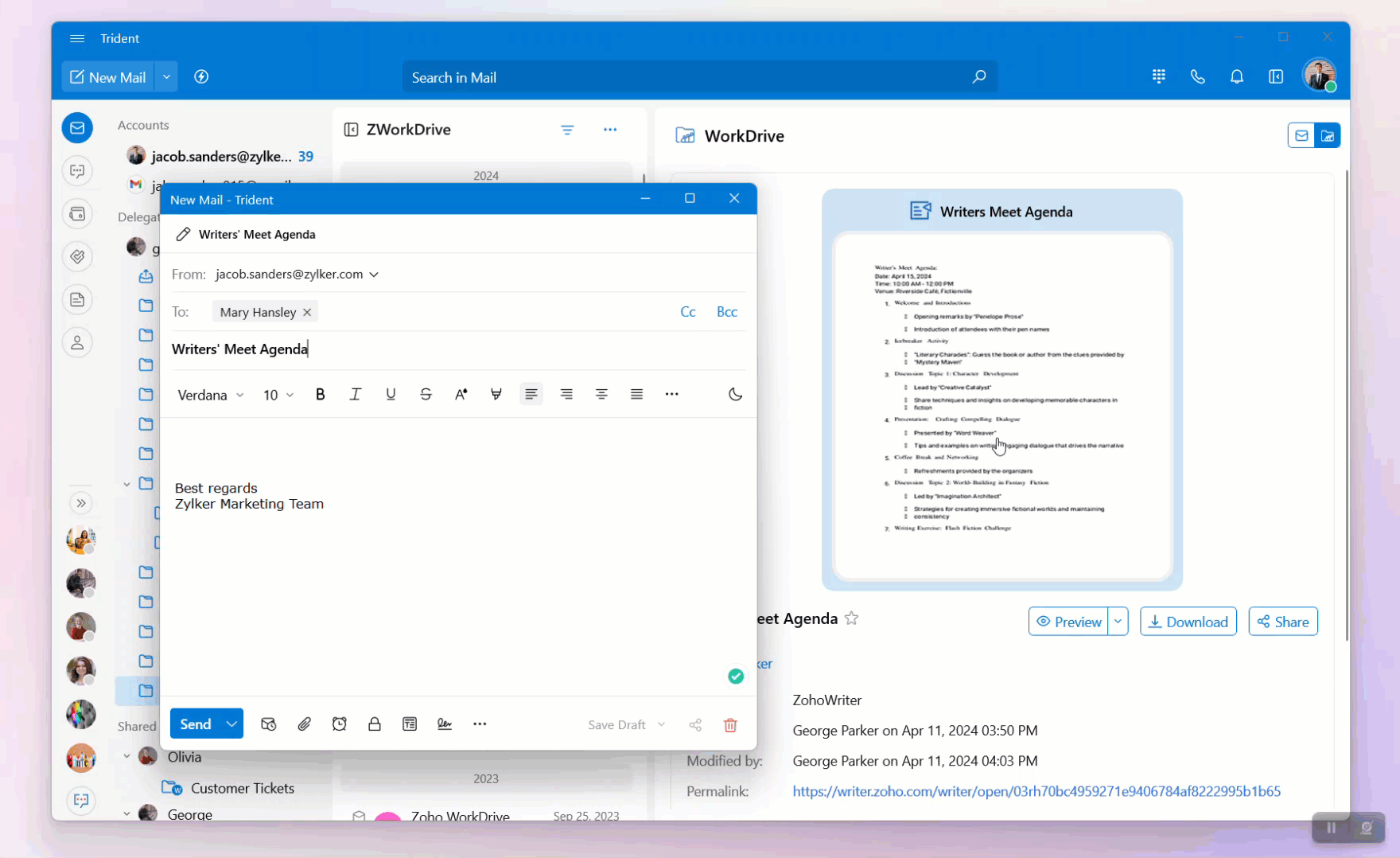
Task: Open the templates icon in compose footer
Action: coord(410,724)
